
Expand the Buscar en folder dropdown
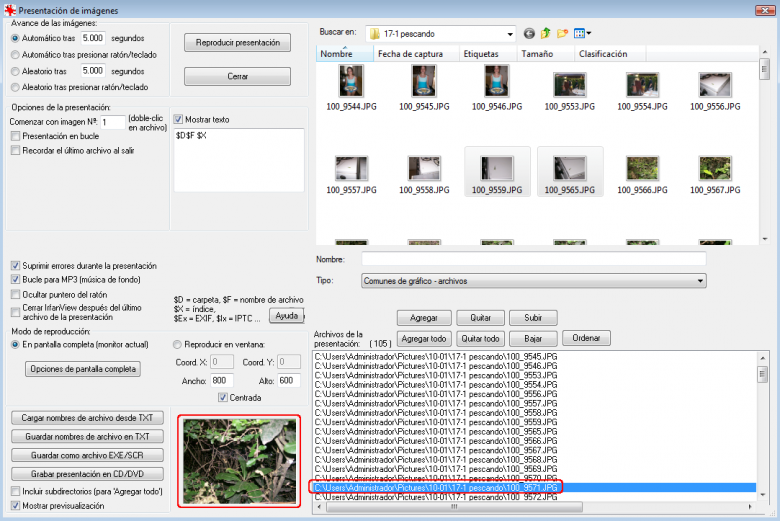(x=510, y=33)
